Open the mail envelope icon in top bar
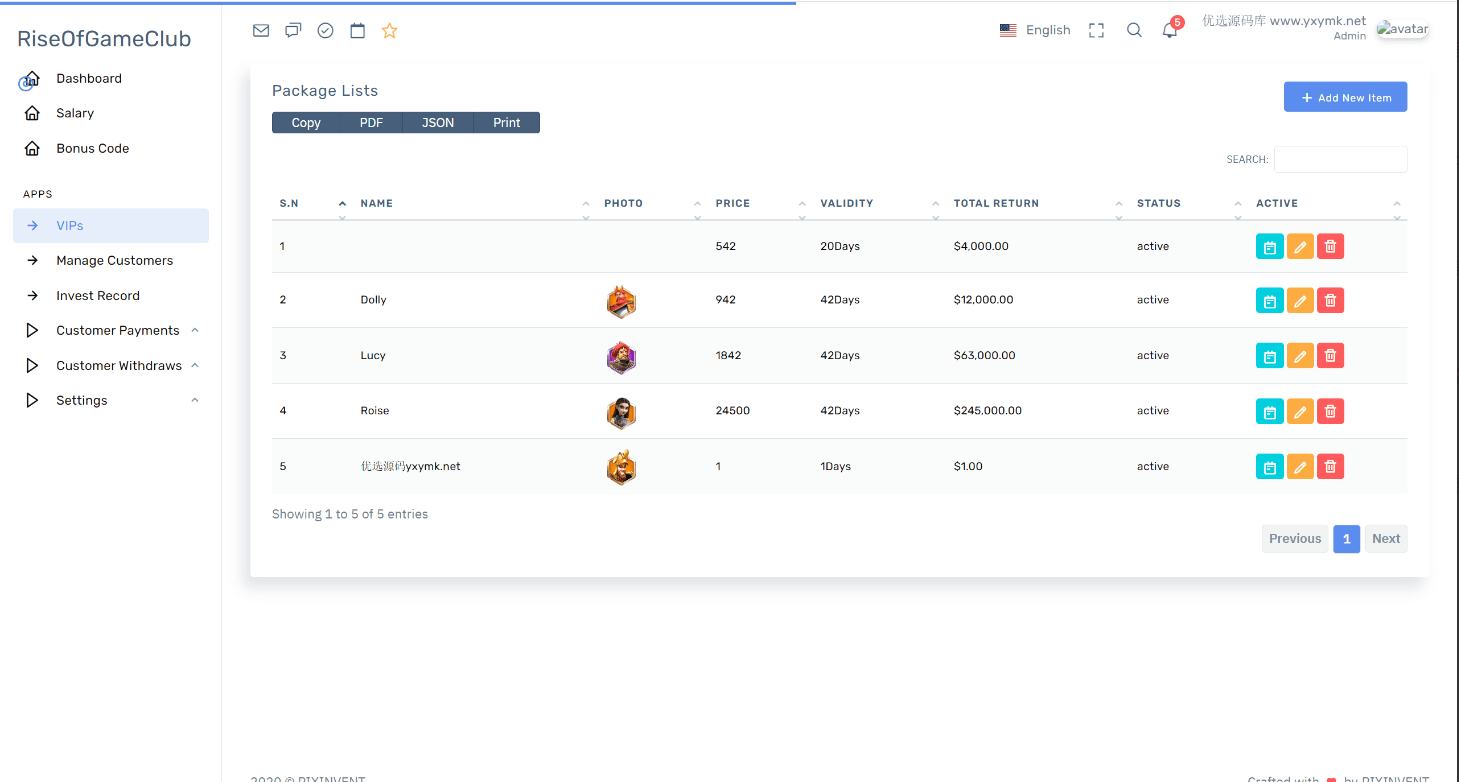The height and width of the screenshot is (782, 1459). point(261,31)
